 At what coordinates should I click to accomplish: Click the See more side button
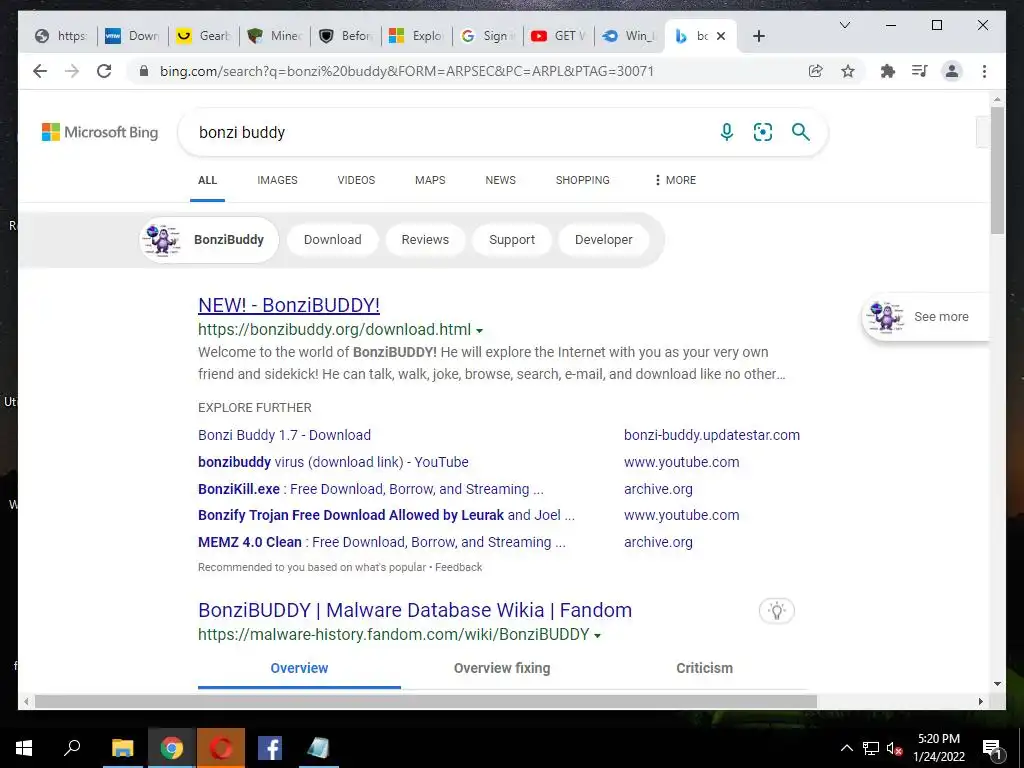coord(925,317)
